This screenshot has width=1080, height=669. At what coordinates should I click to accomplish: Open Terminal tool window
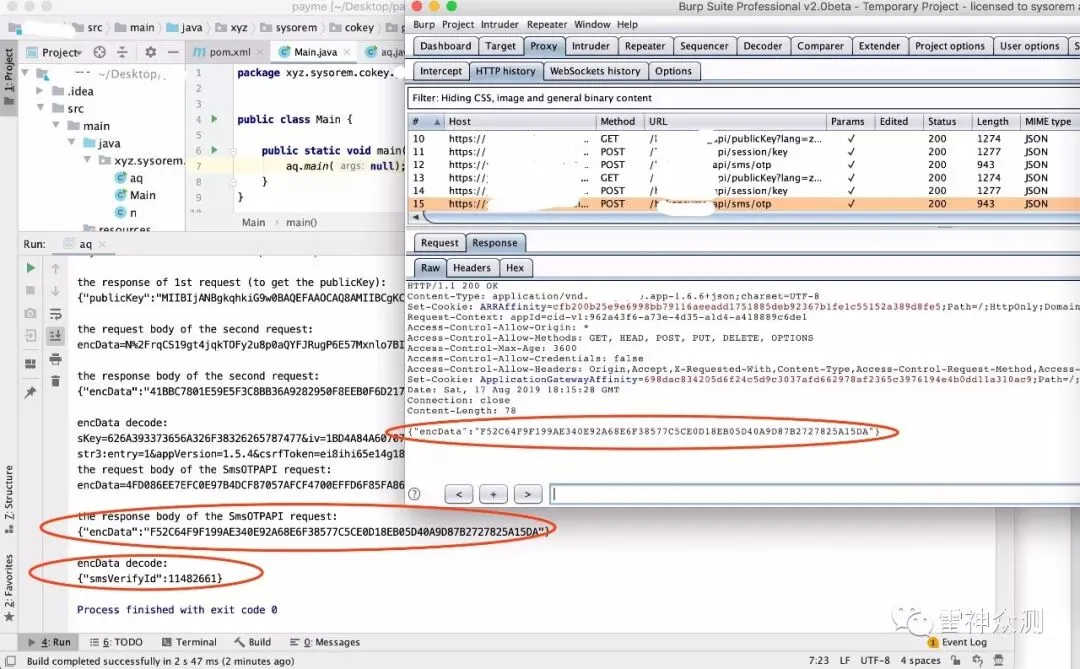tap(189, 642)
